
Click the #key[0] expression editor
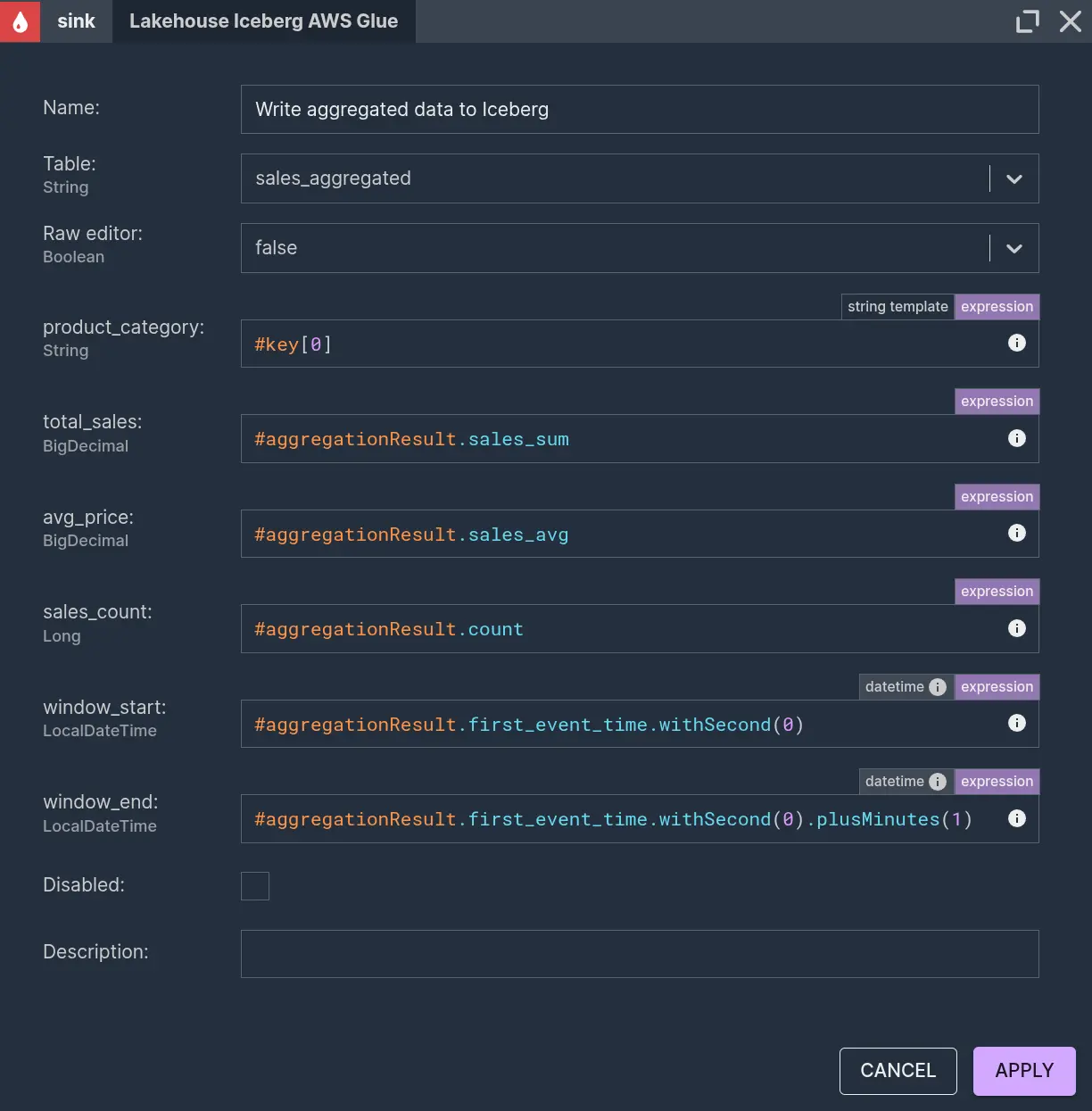(640, 344)
